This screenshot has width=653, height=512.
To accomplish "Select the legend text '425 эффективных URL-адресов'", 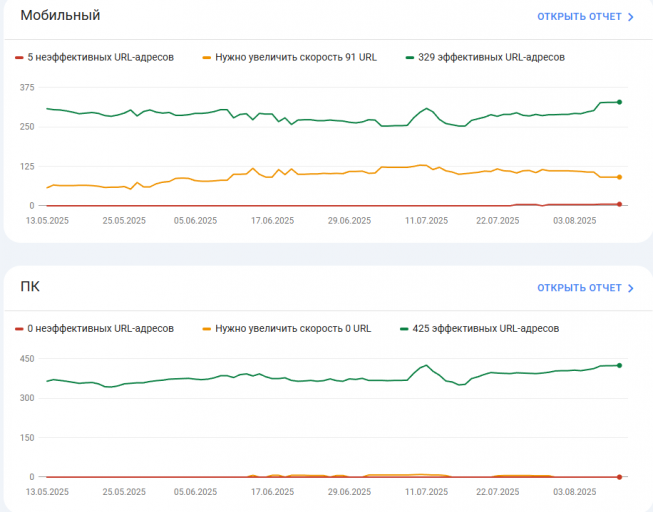I will pyautogui.click(x=486, y=328).
